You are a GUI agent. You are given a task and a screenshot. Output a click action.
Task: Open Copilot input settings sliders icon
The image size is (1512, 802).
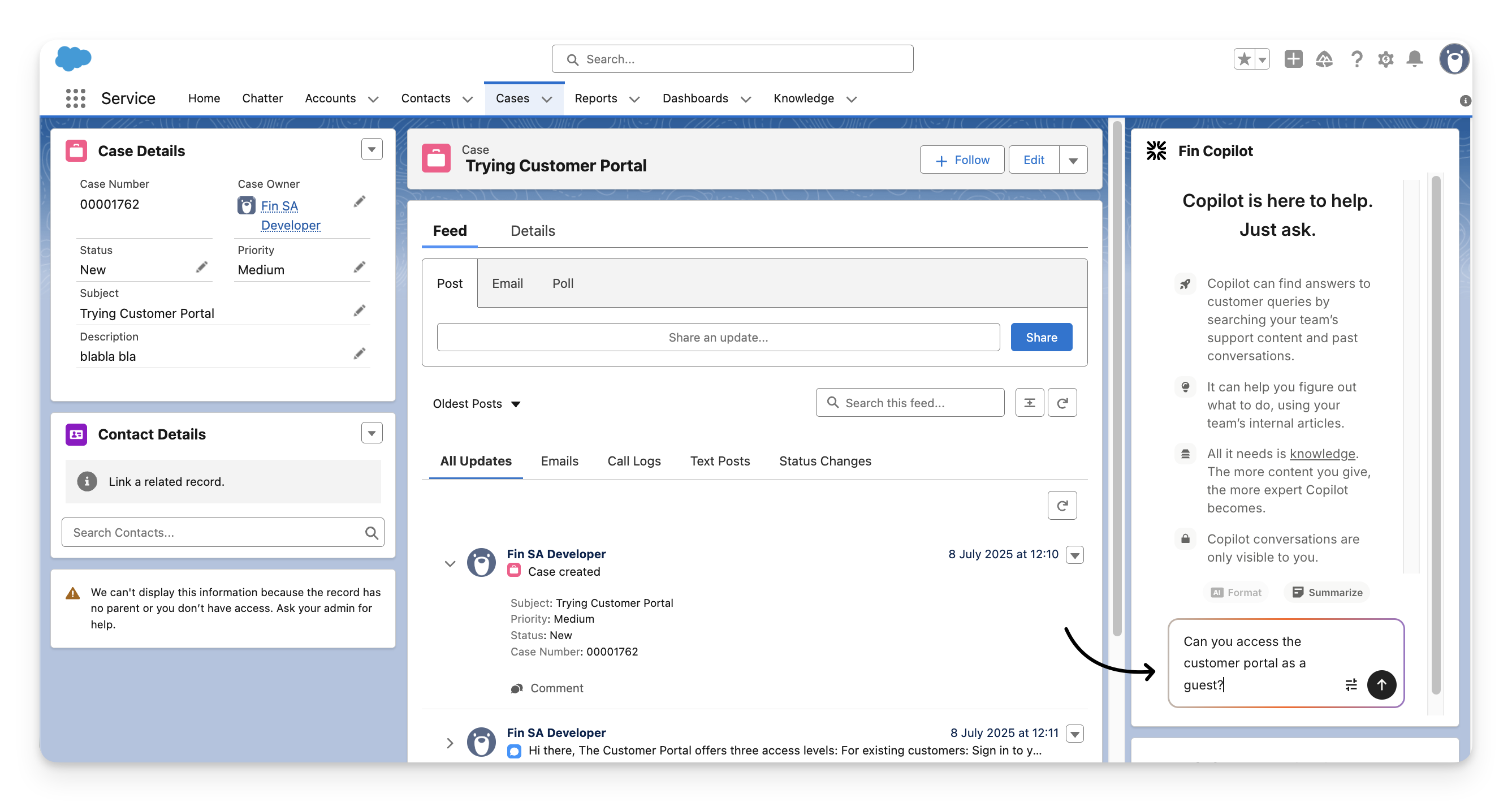[1351, 684]
